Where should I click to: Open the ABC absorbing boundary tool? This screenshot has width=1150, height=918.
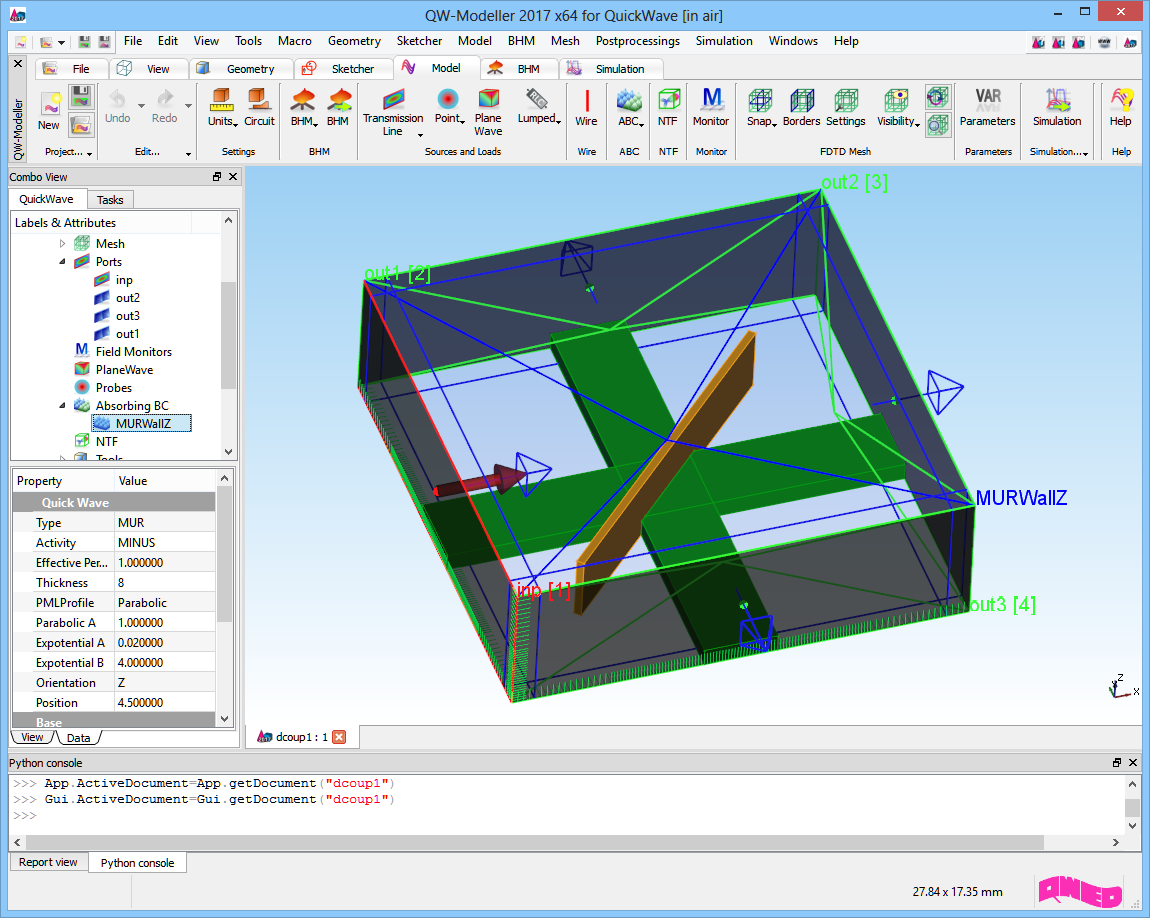pyautogui.click(x=630, y=108)
